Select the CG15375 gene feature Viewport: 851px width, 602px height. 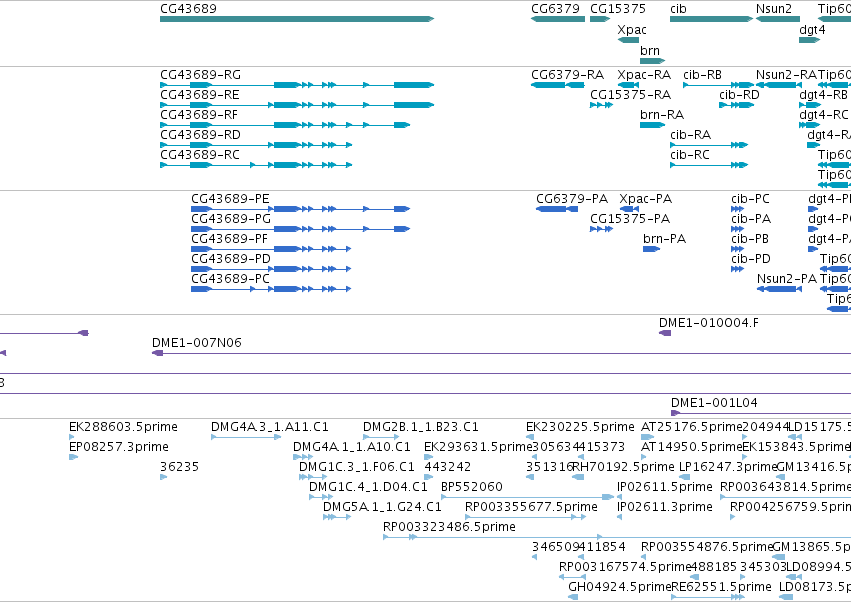600,19
